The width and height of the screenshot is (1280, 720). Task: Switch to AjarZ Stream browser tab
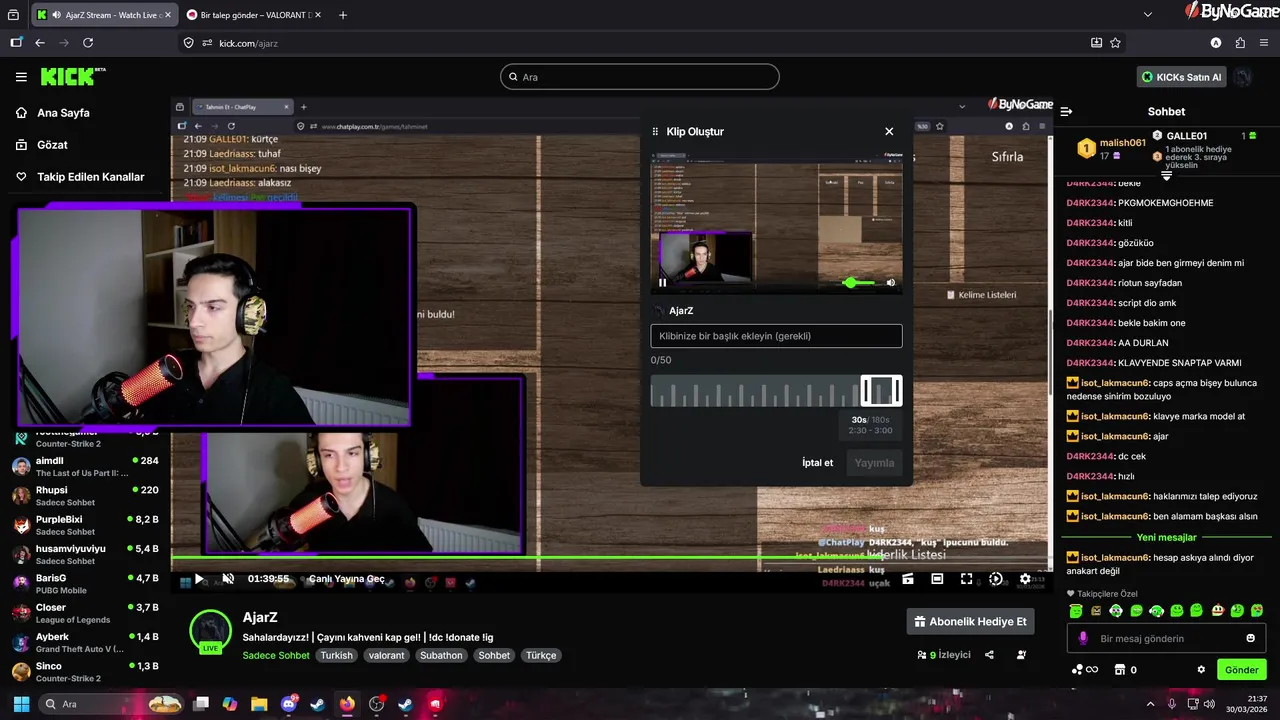103,15
